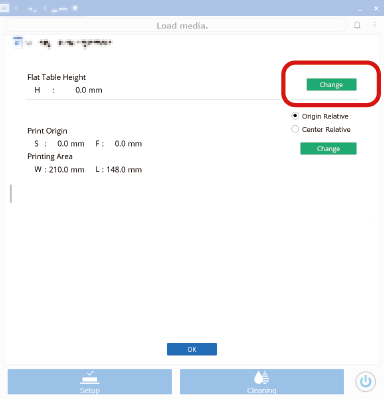Click Change button for Print Origin
Image resolution: width=384 pixels, height=399 pixels.
[328, 148]
